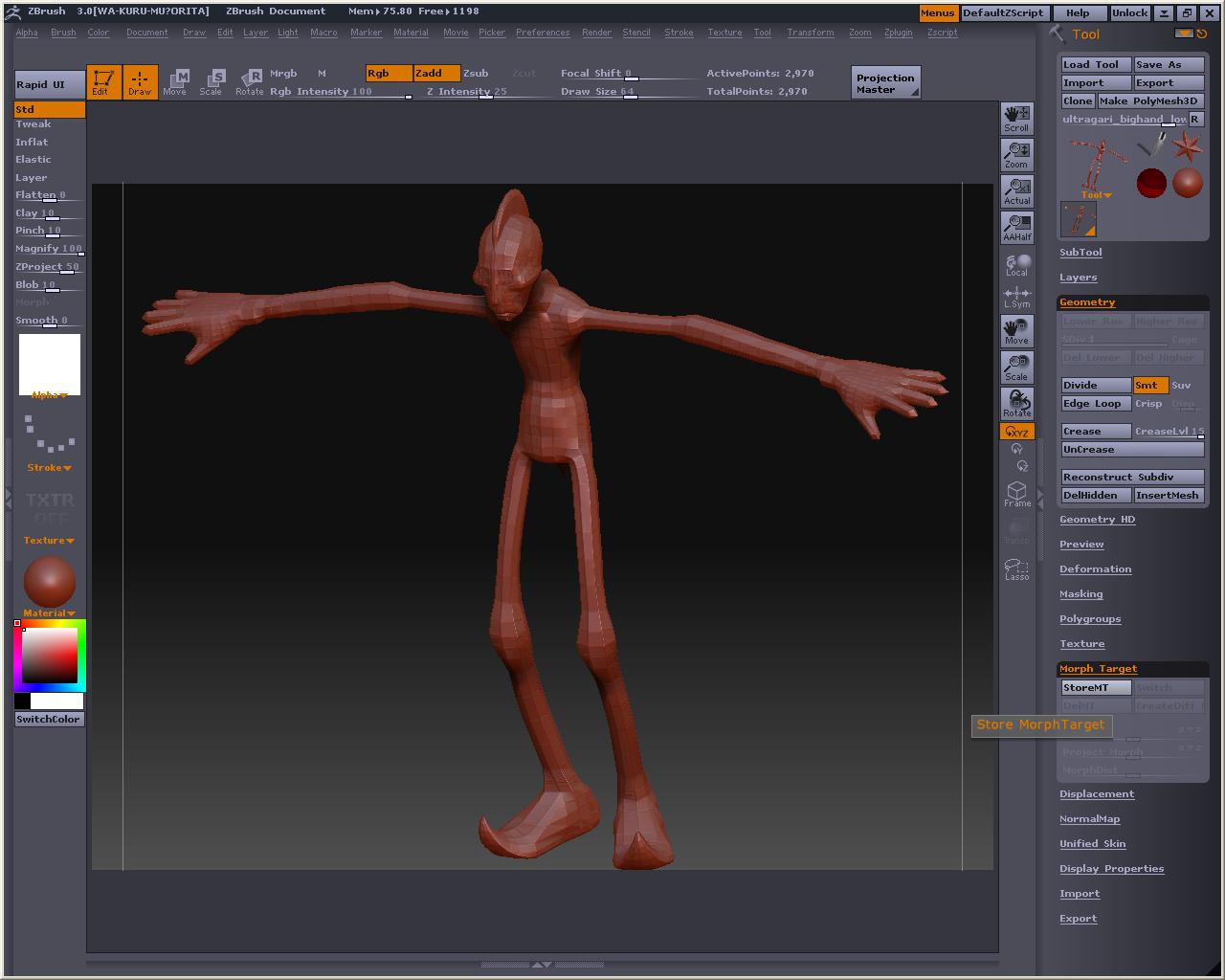Click the Scroll canvas navigation icon
The height and width of the screenshot is (980, 1225).
[1016, 119]
